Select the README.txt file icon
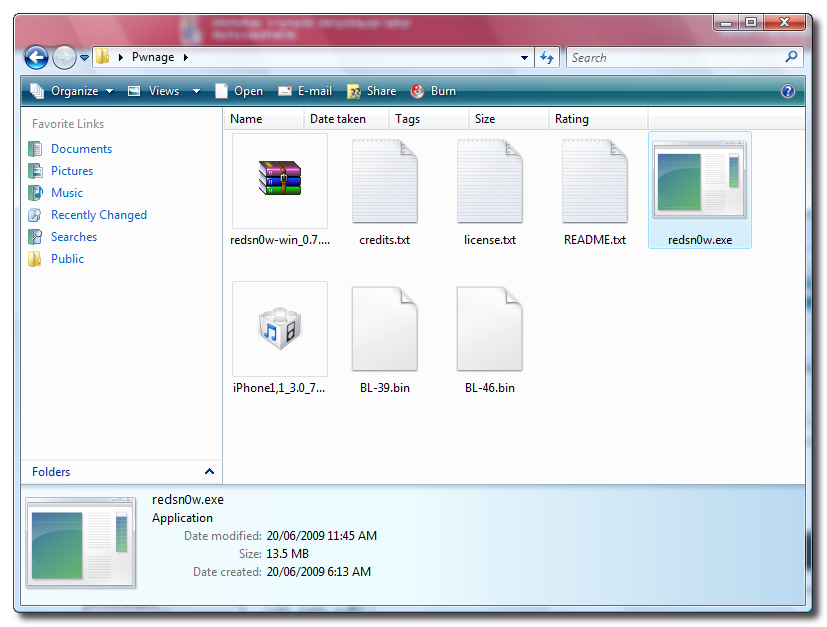Viewport: 827px width, 627px height. [594, 181]
